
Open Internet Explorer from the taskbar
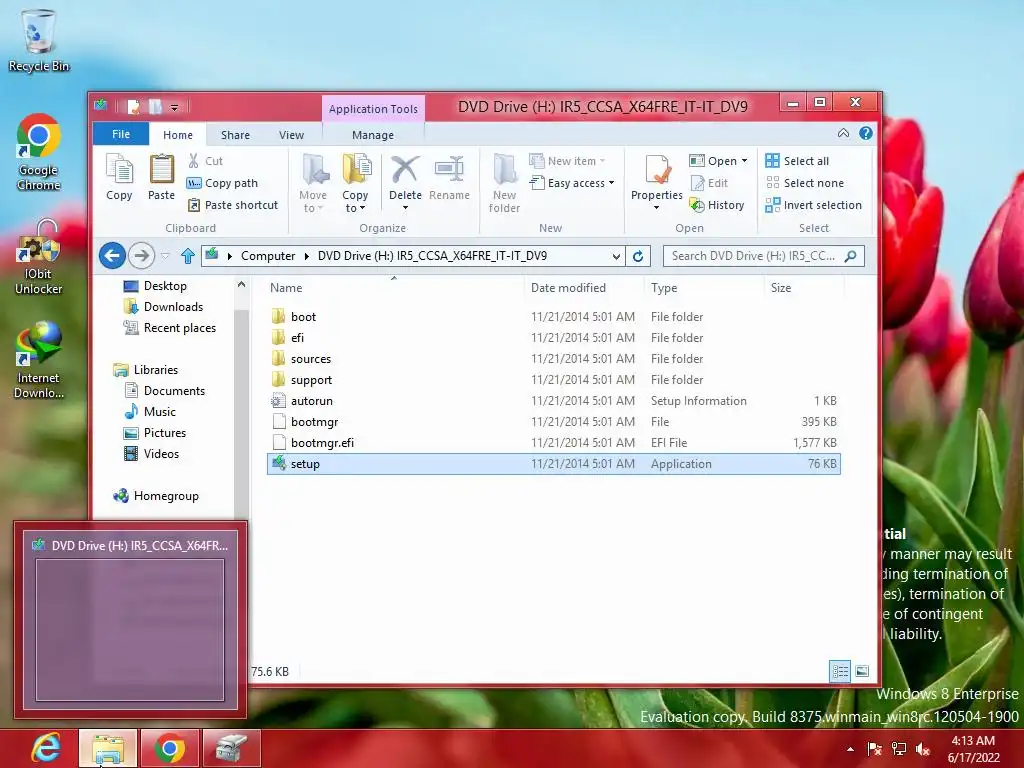point(46,748)
